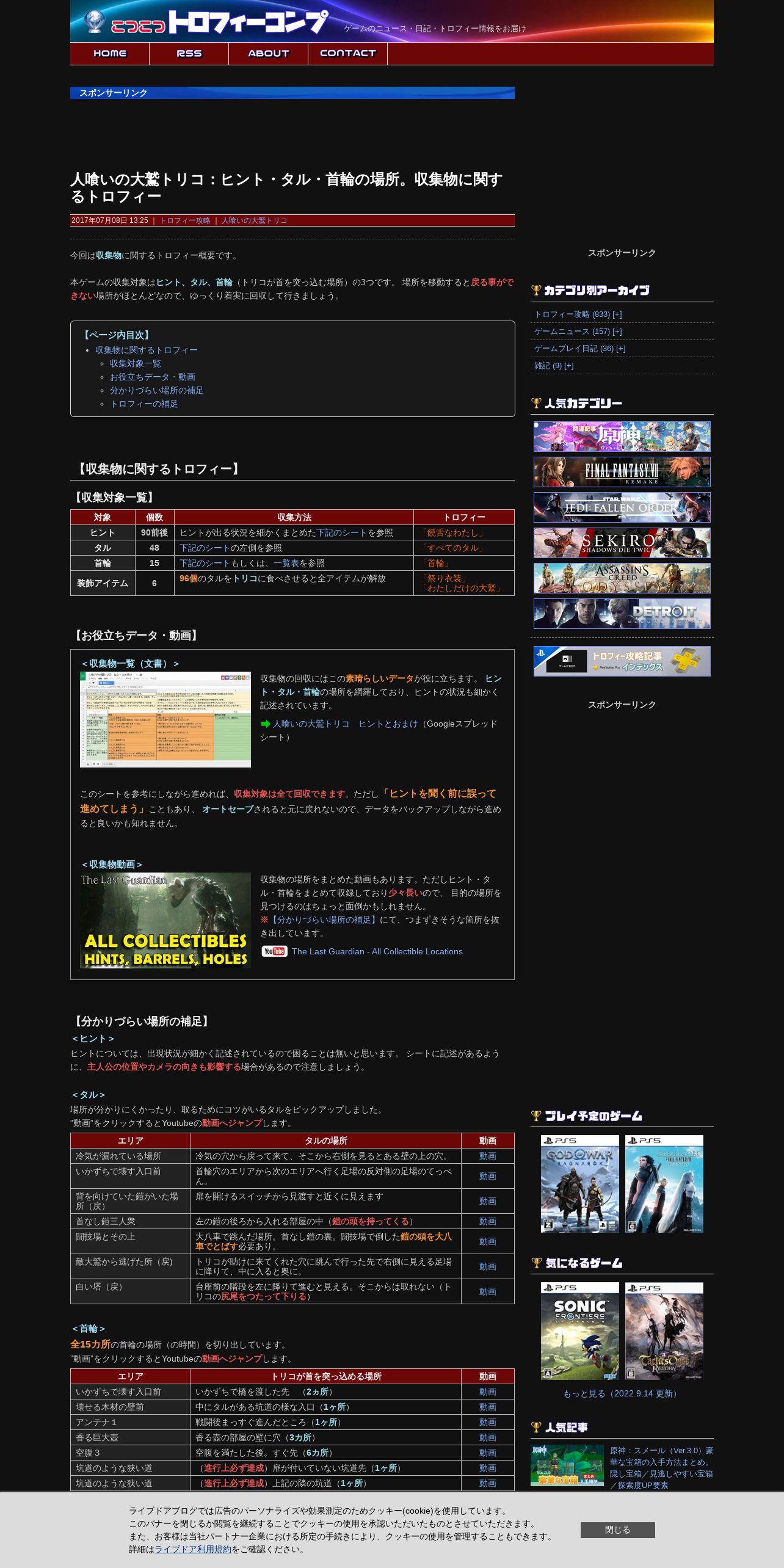
Task: Click the 饒舌なわたし trophy link
Action: point(452,532)
